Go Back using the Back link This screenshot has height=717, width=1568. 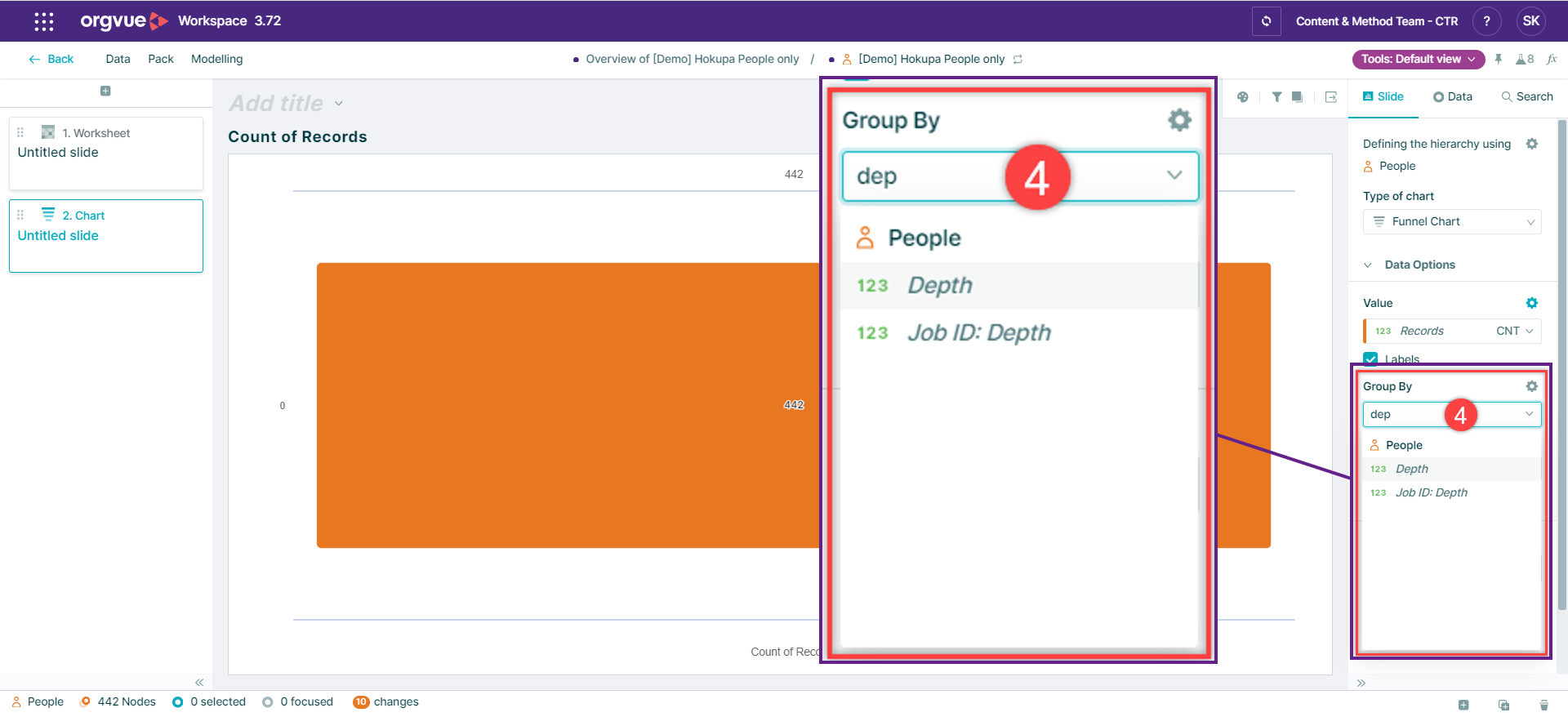click(x=51, y=59)
